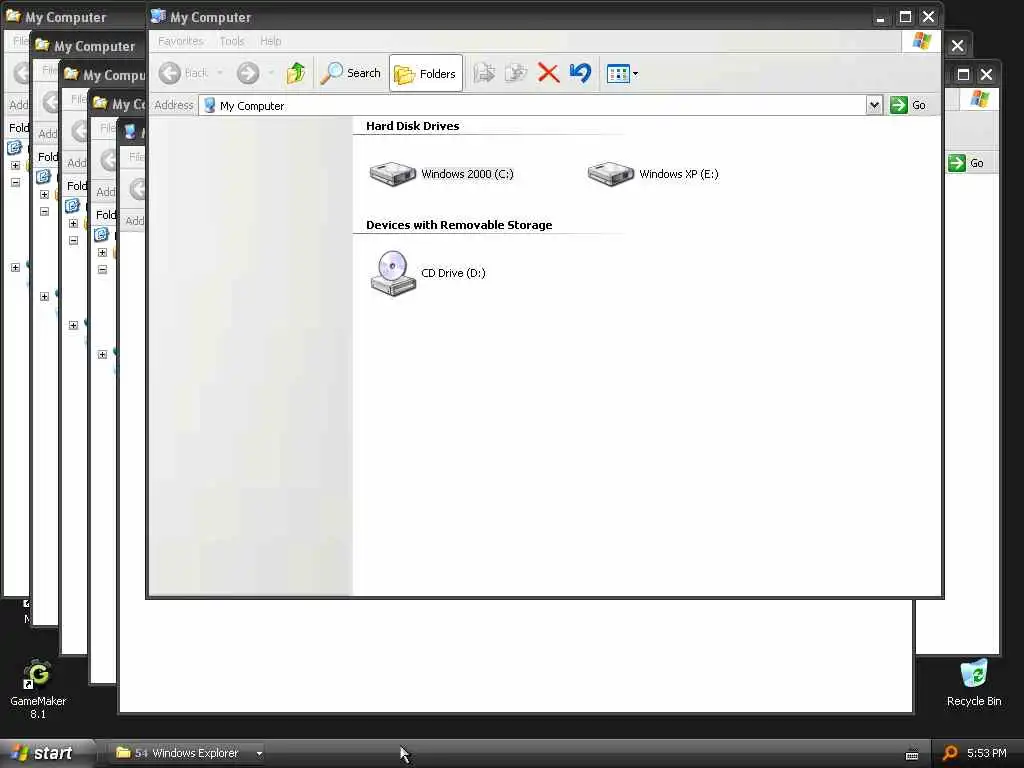The width and height of the screenshot is (1024, 768).
Task: Open the Back history dropdown arrow
Action: point(220,73)
